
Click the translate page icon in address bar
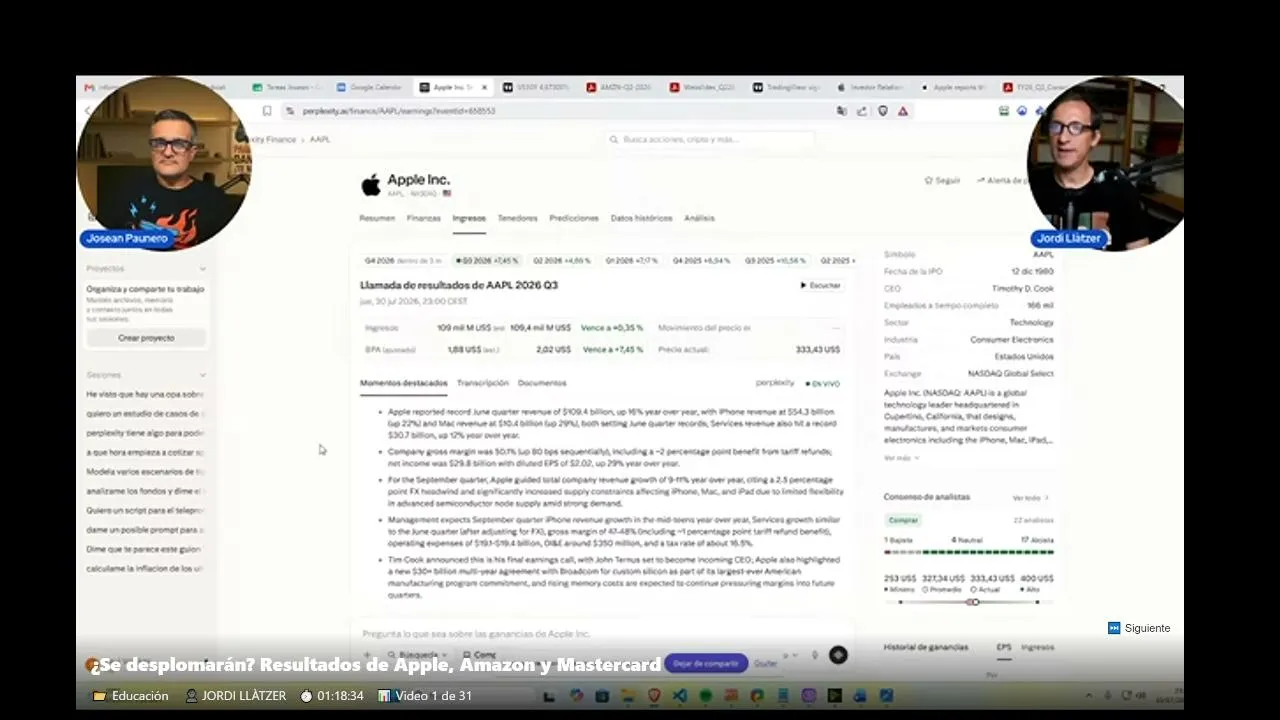tap(842, 111)
